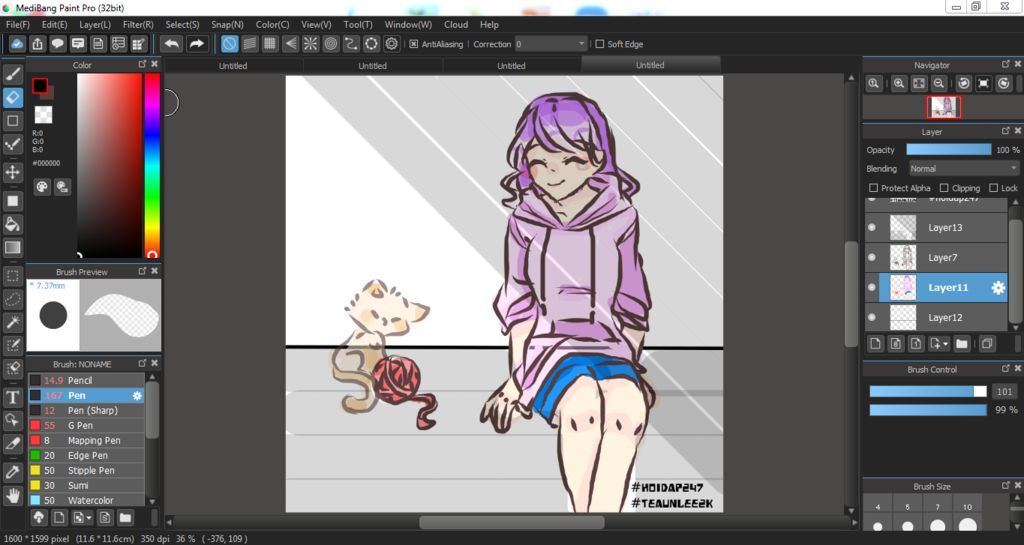This screenshot has width=1024, height=545.
Task: Adjust the layer Opacity slider
Action: 949,149
